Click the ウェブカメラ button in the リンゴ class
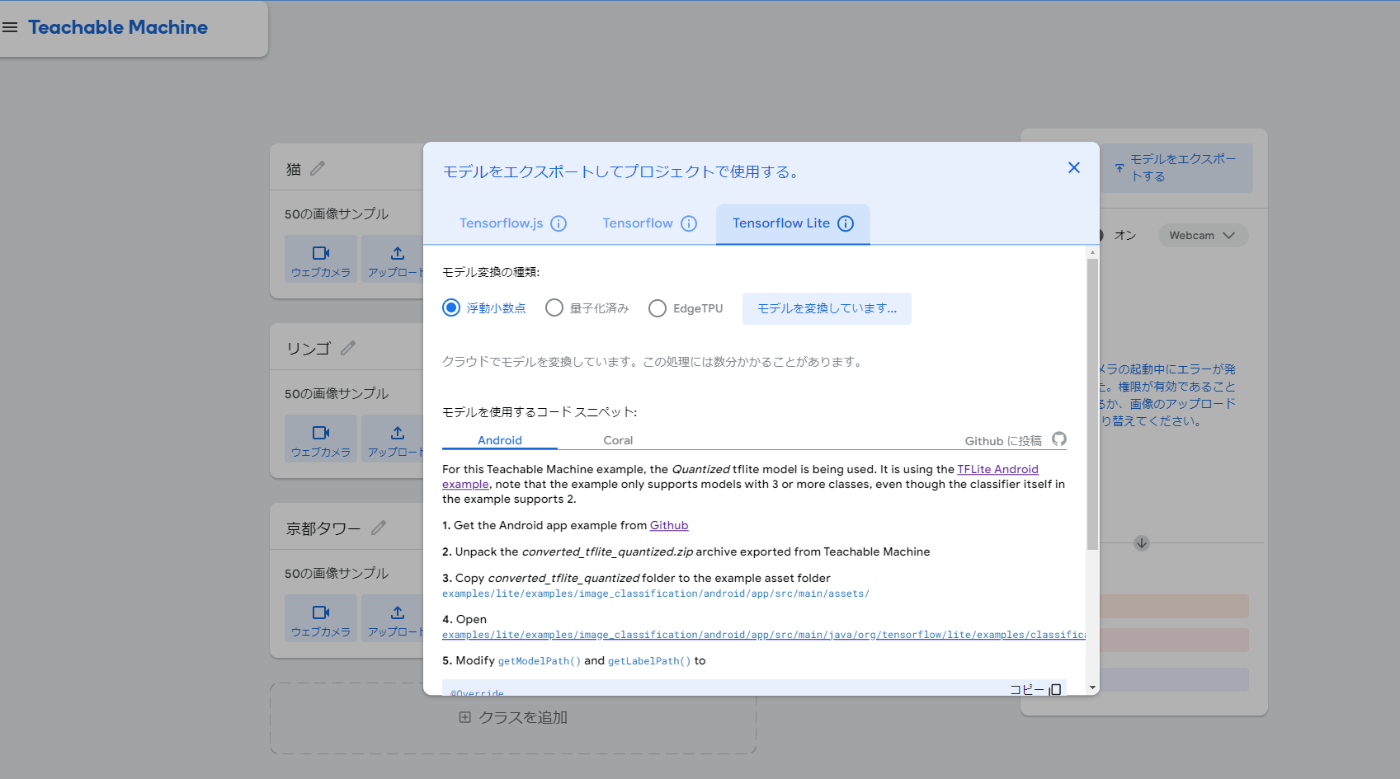1400x779 pixels. 320,439
